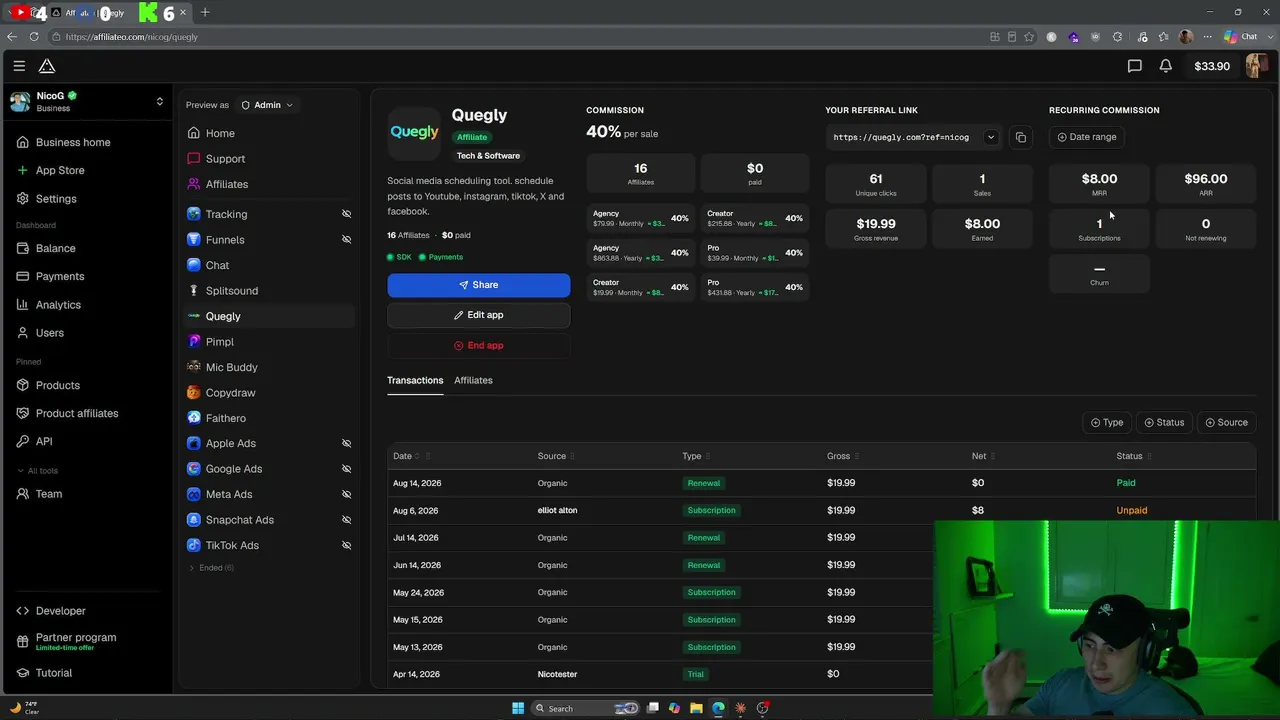1280x720 pixels.
Task: Open the Funnels app in the sidebar
Action: click(225, 240)
